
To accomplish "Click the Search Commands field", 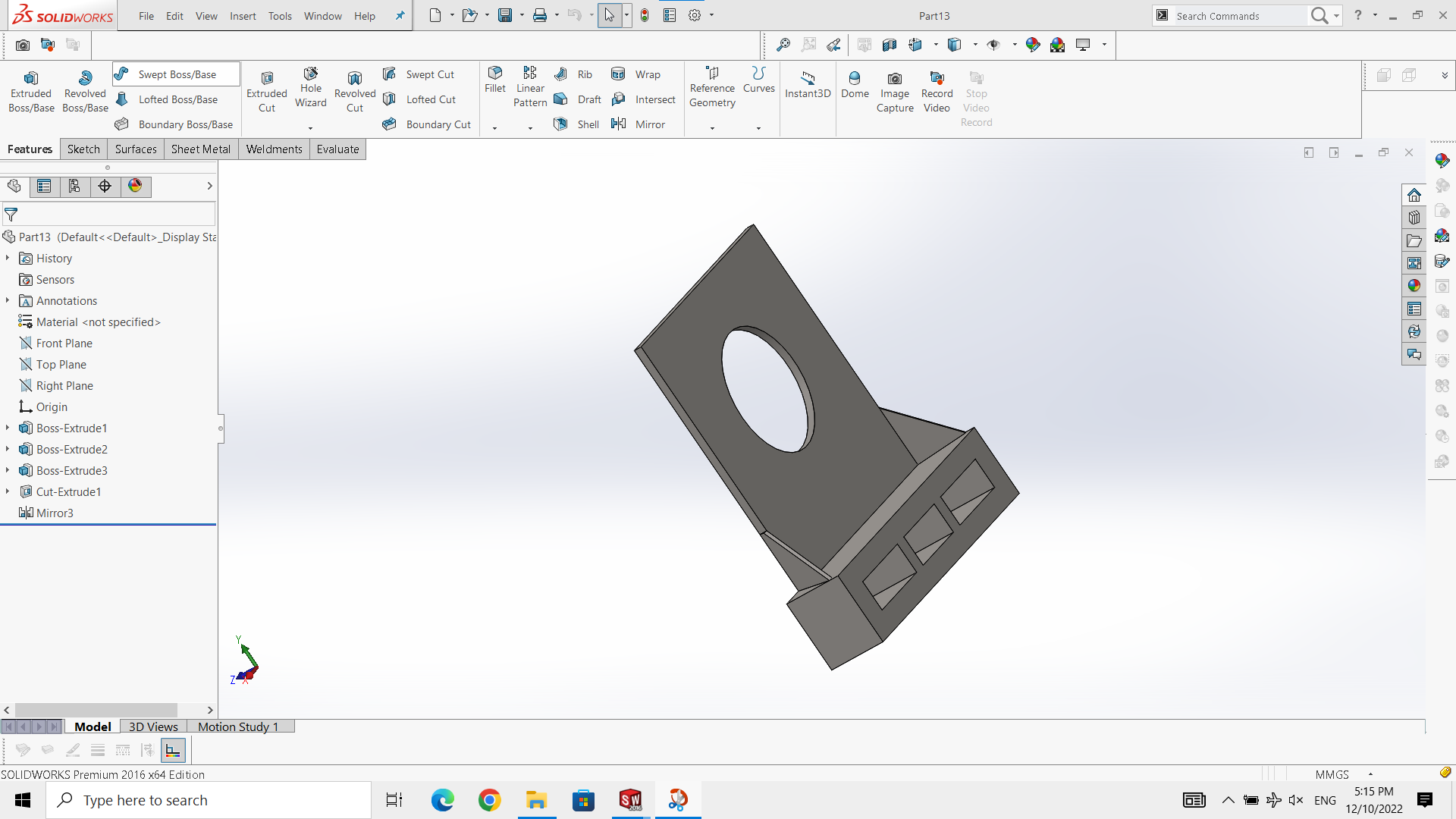I will [1240, 16].
